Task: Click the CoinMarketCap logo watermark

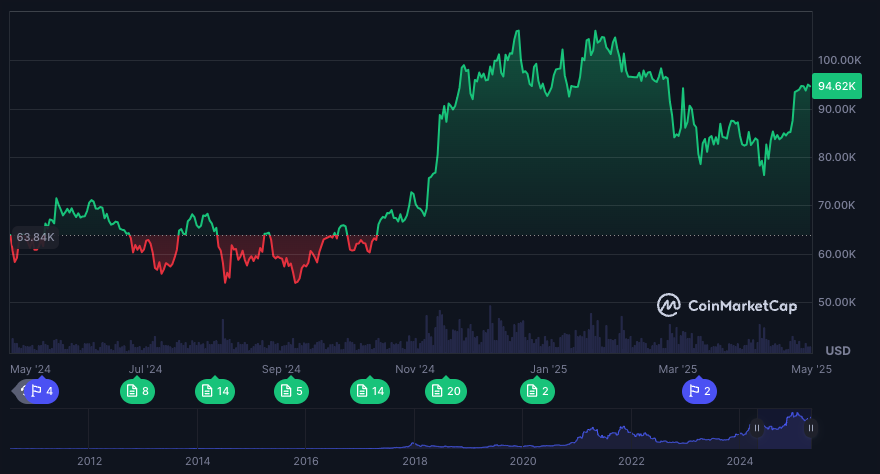Action: point(727,305)
